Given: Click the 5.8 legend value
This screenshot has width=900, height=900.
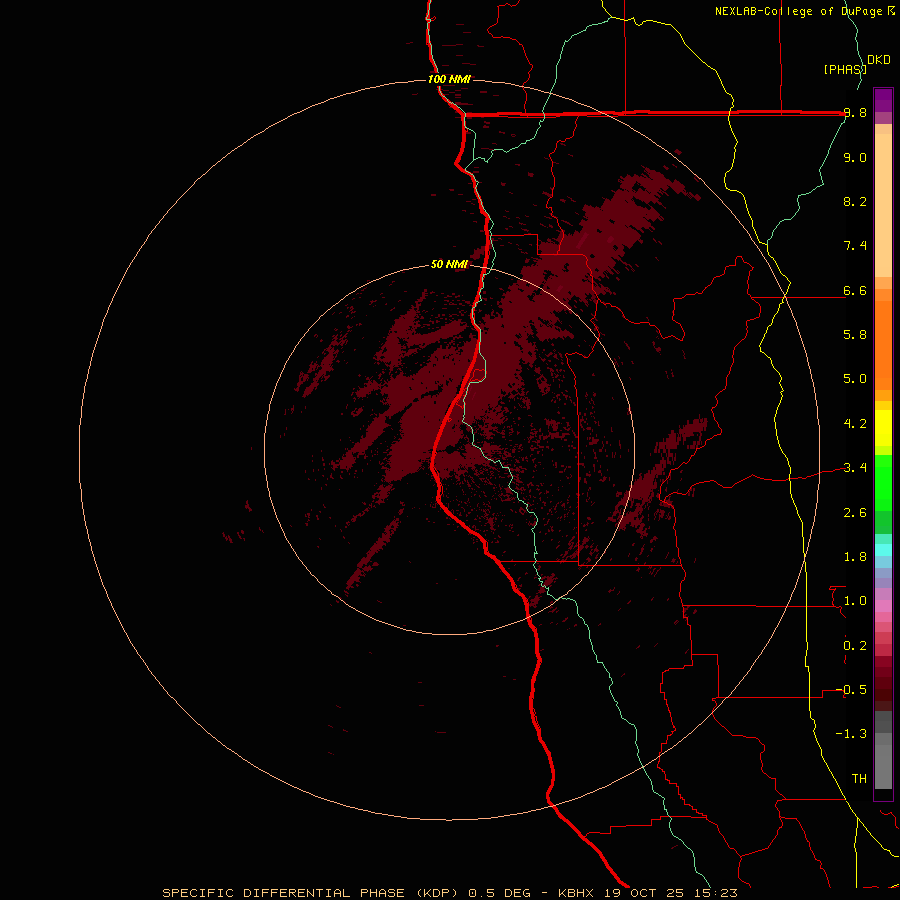Looking at the screenshot, I should pyautogui.click(x=855, y=335).
